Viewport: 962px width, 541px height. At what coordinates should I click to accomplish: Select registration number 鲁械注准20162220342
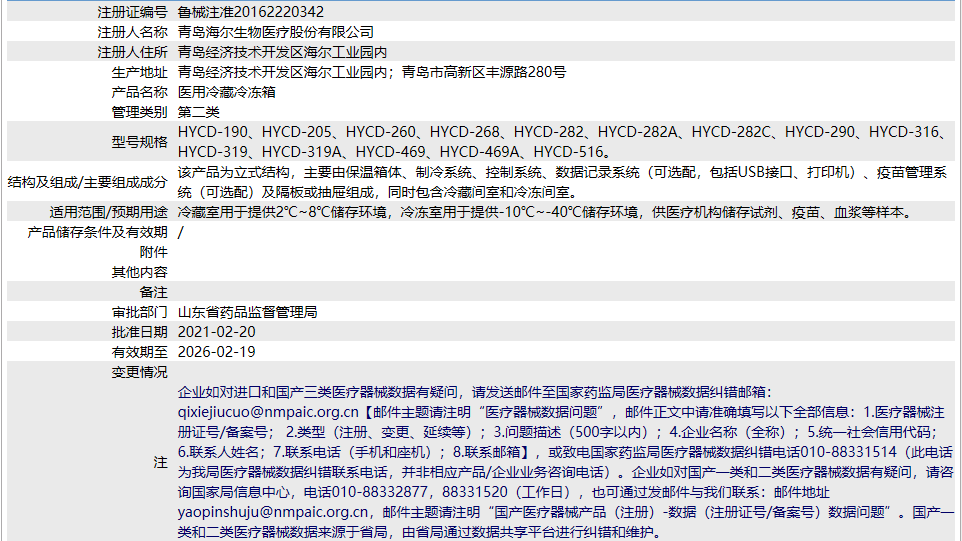(x=250, y=12)
